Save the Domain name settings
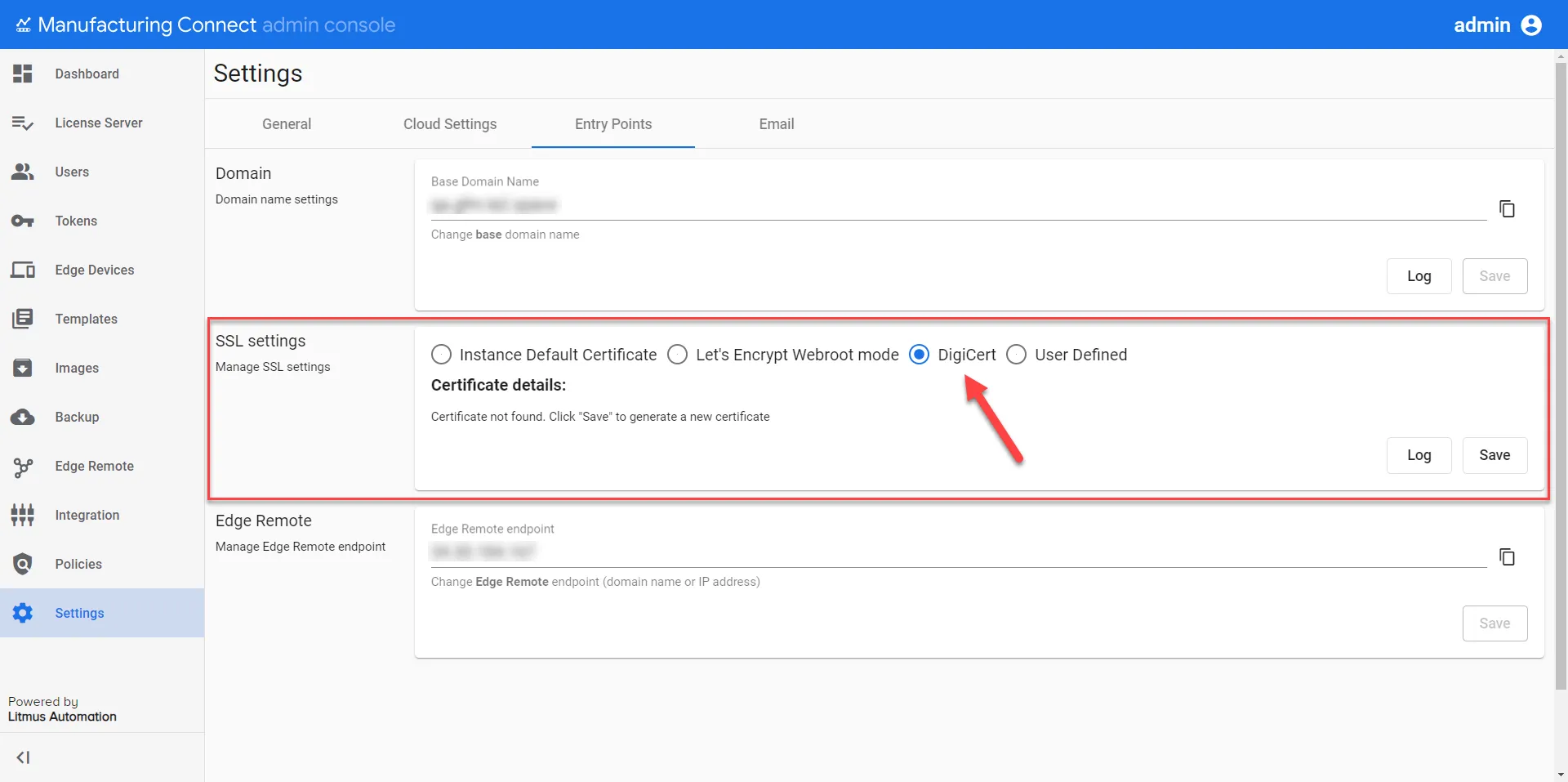Screen dimensions: 1568x782 tap(1494, 276)
